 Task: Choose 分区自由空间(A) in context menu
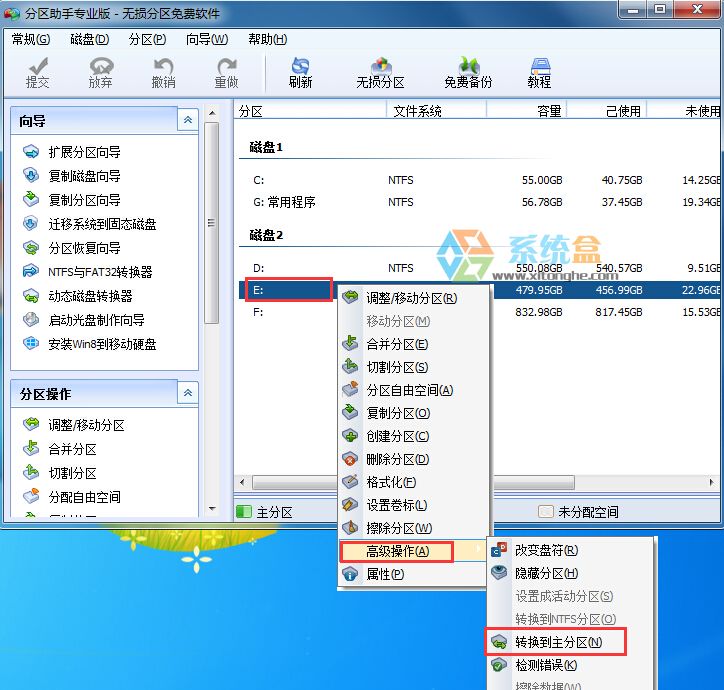coord(413,390)
